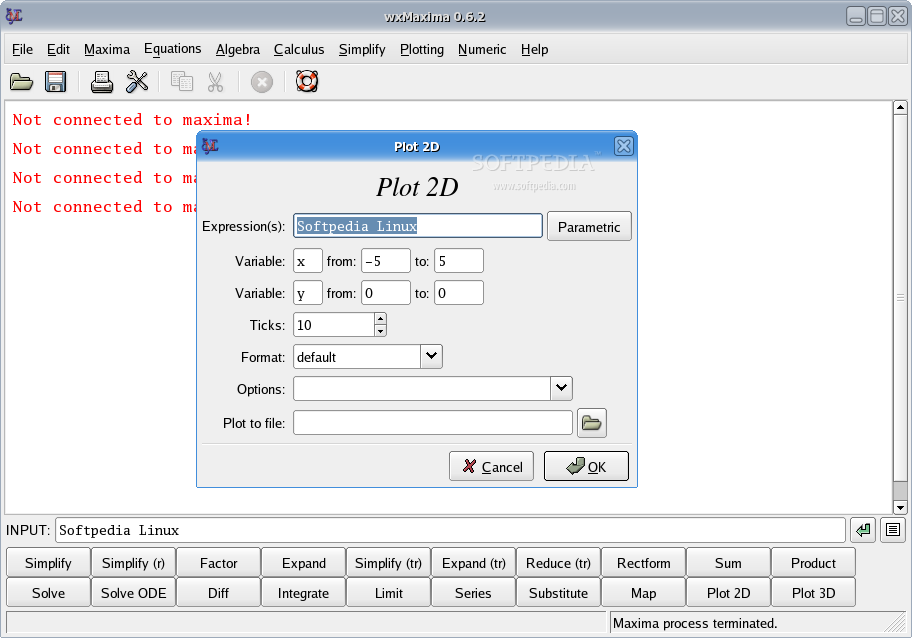Screen dimensions: 912x638
Task: Open the Algebra menu
Action: coord(238,49)
